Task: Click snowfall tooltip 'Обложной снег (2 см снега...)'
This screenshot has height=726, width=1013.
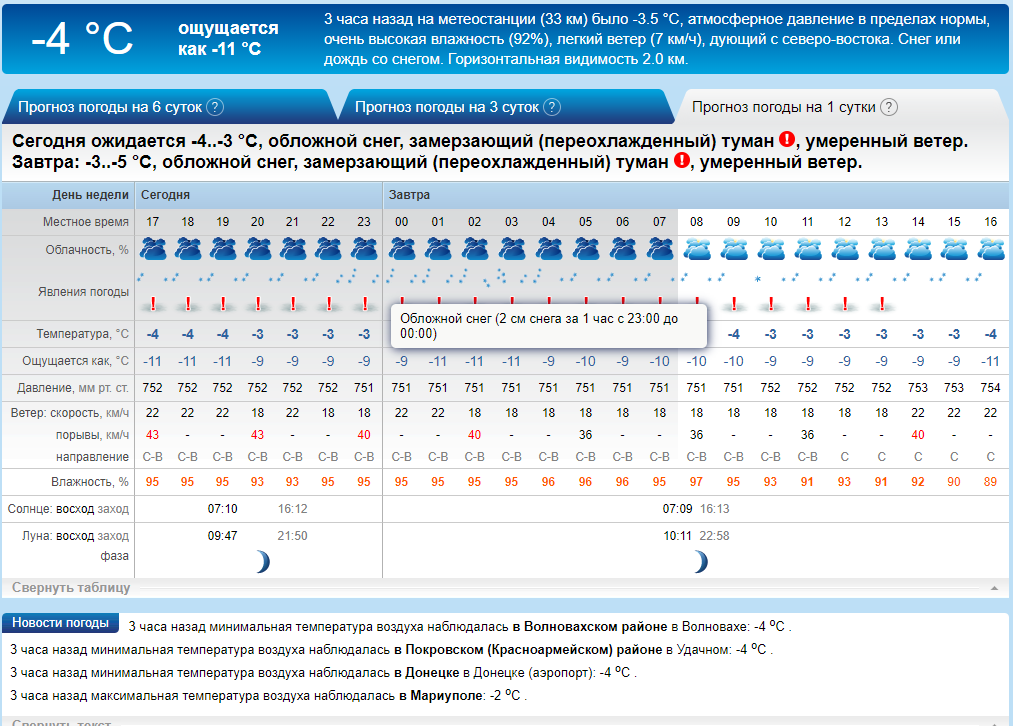Action: point(548,326)
